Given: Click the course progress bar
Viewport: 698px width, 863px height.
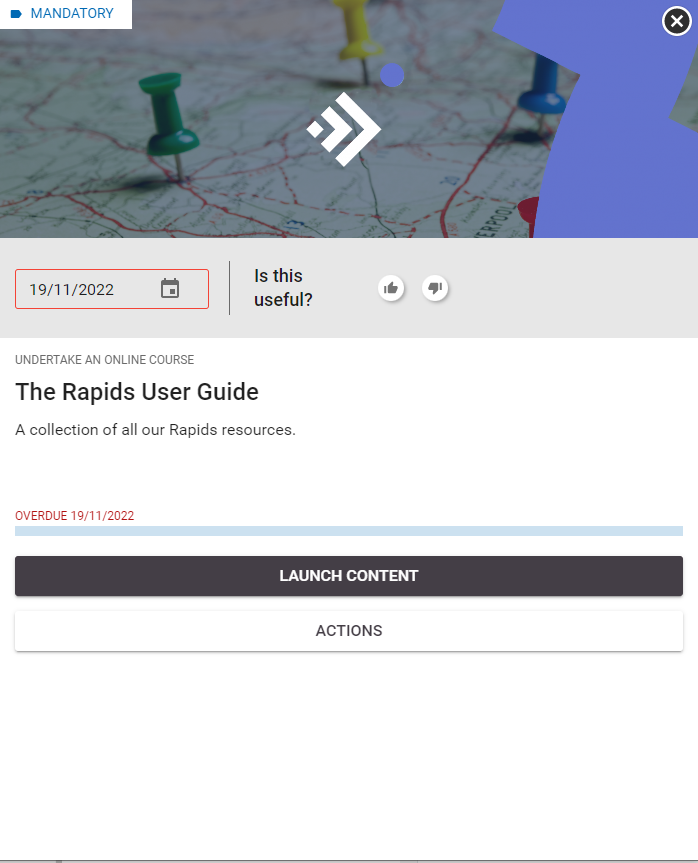Looking at the screenshot, I should click(348, 531).
